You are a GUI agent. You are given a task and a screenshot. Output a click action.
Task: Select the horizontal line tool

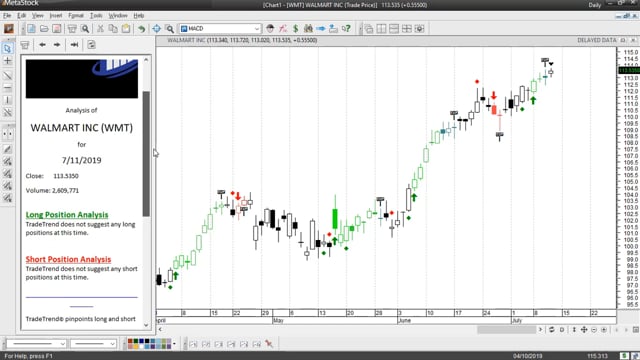pos(7,87)
